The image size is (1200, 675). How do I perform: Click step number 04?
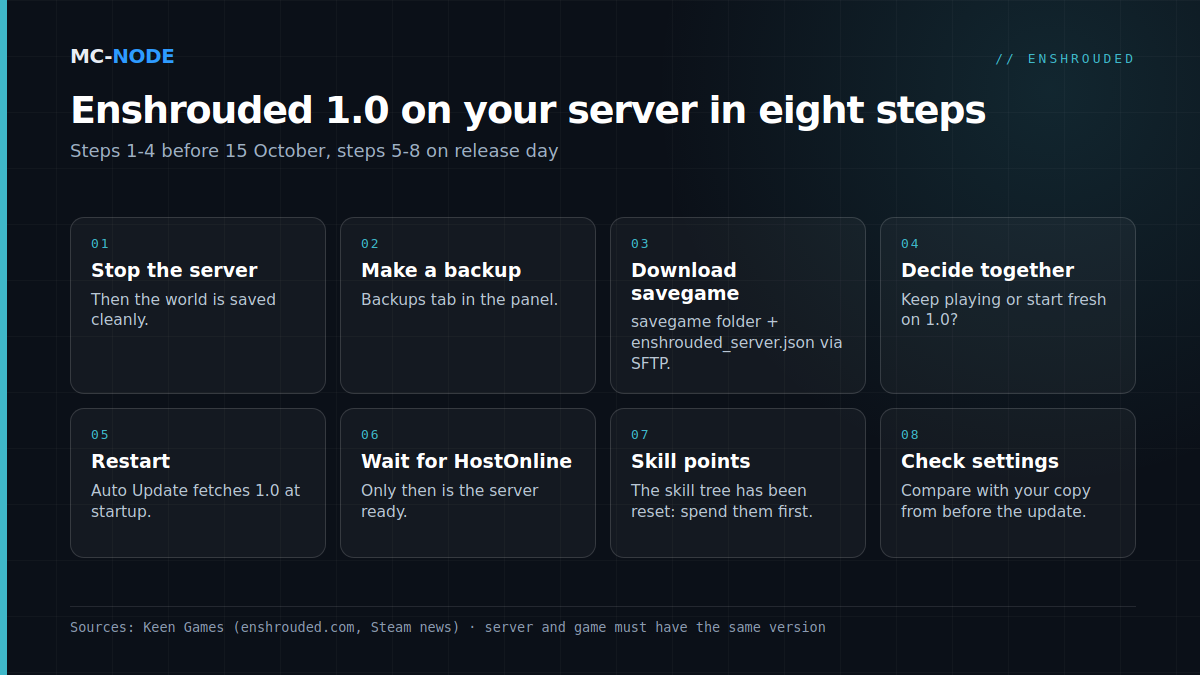point(910,244)
